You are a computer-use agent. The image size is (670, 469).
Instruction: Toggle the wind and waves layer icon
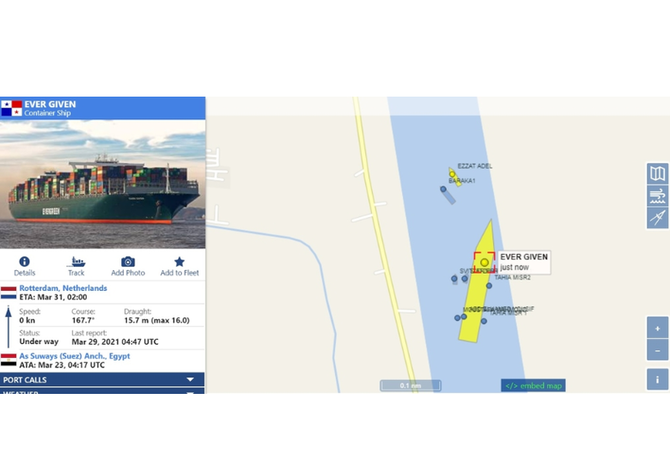(658, 196)
